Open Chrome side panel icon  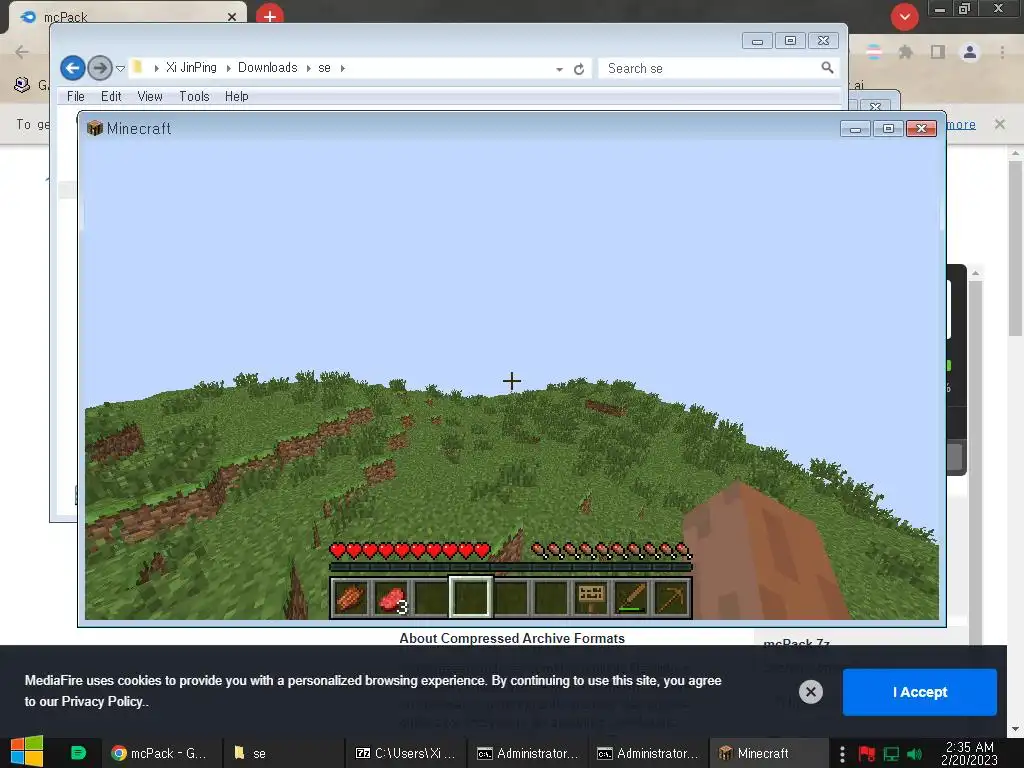point(938,52)
